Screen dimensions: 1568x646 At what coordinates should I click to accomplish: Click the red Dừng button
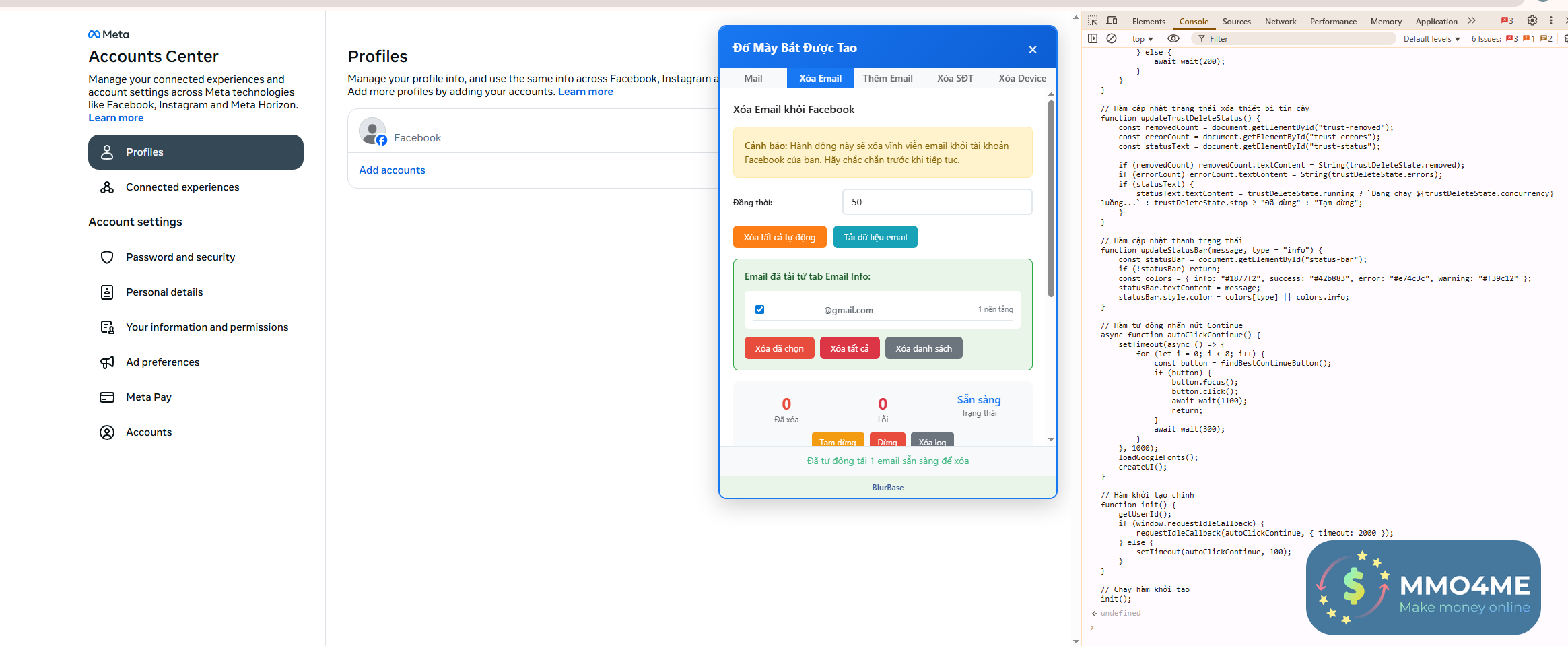click(x=887, y=441)
